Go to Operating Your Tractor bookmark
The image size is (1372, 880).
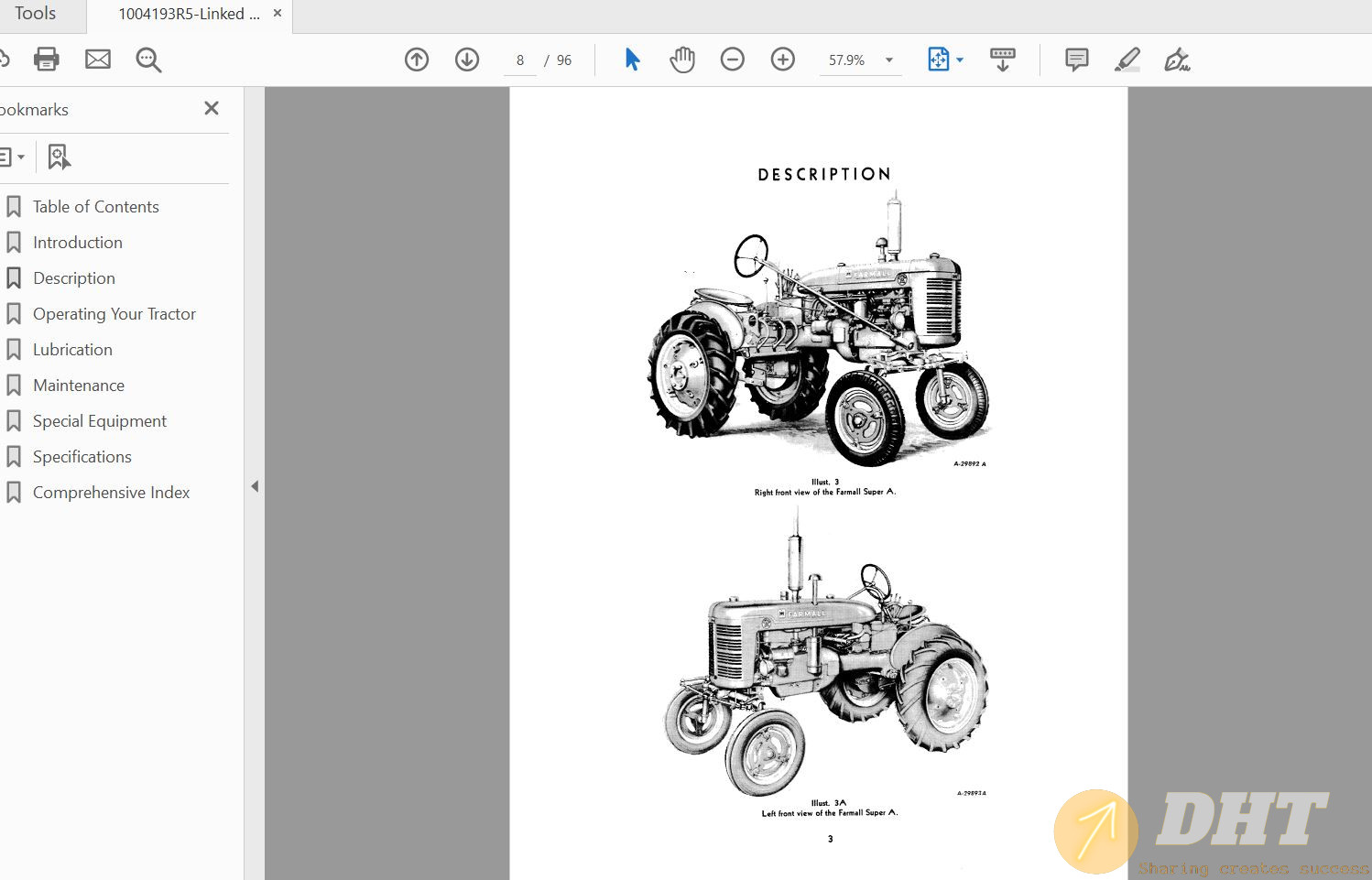pos(114,314)
